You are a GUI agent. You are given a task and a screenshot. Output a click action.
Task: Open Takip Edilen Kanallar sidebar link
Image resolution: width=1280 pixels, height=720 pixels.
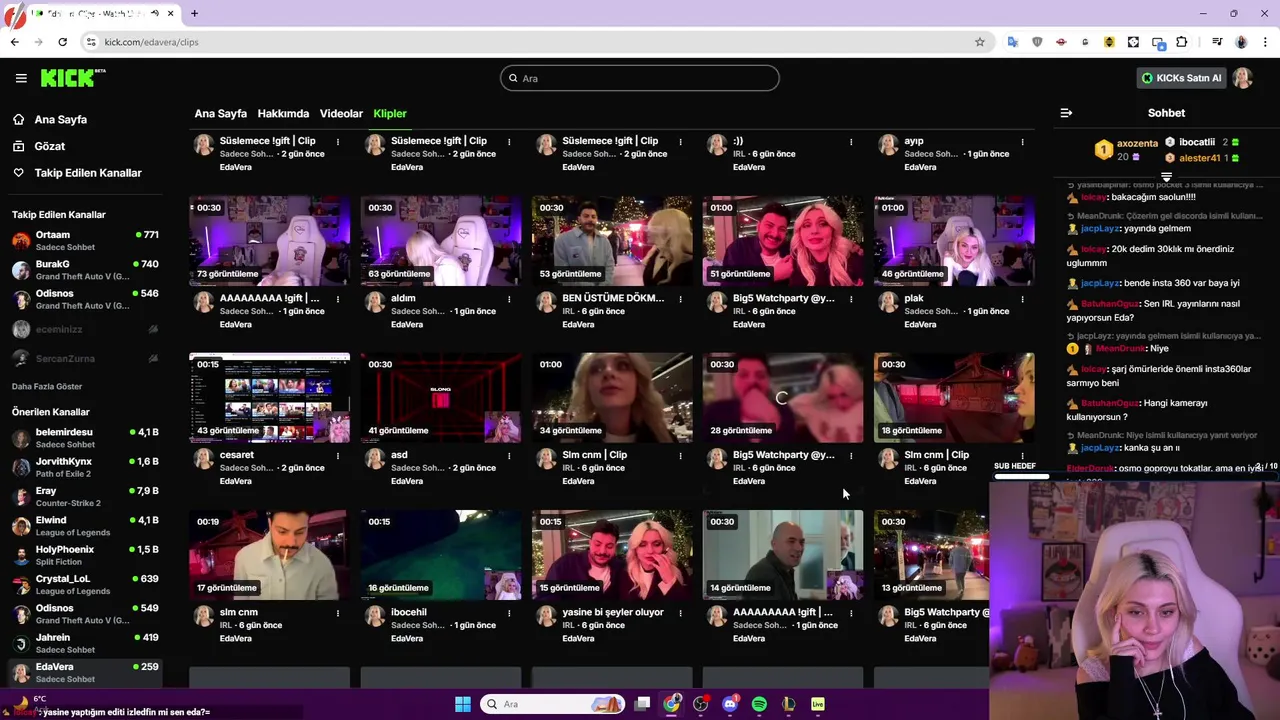(x=88, y=173)
